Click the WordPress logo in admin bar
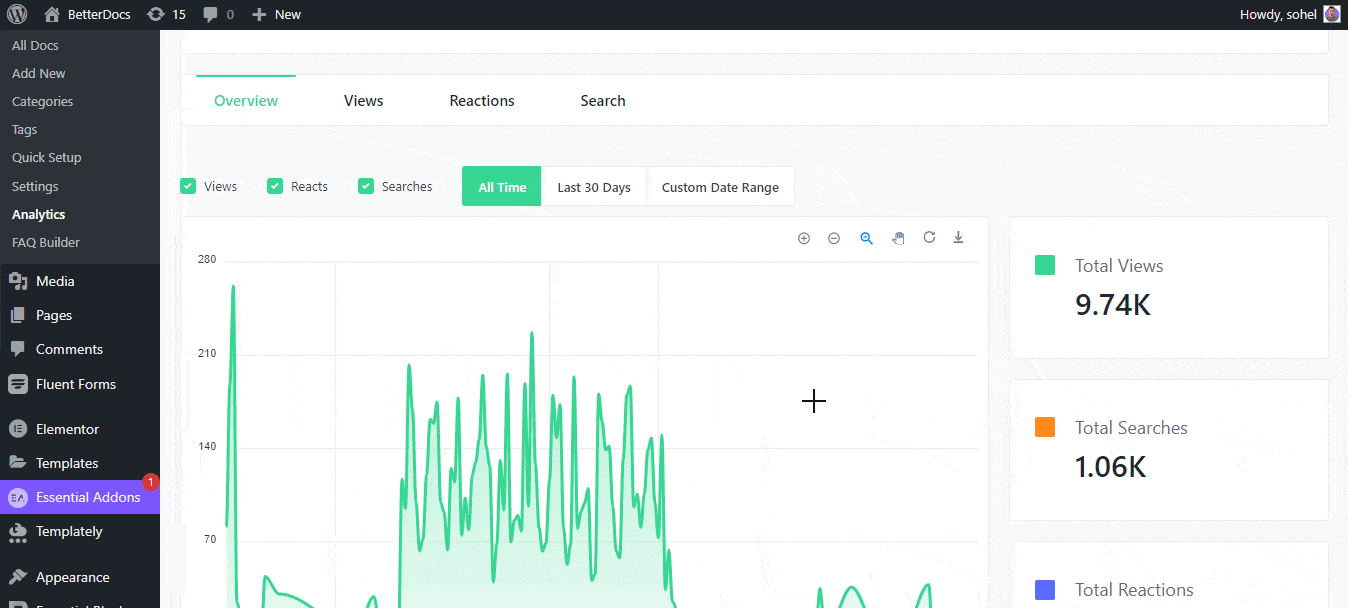The width and height of the screenshot is (1348, 608). point(17,14)
